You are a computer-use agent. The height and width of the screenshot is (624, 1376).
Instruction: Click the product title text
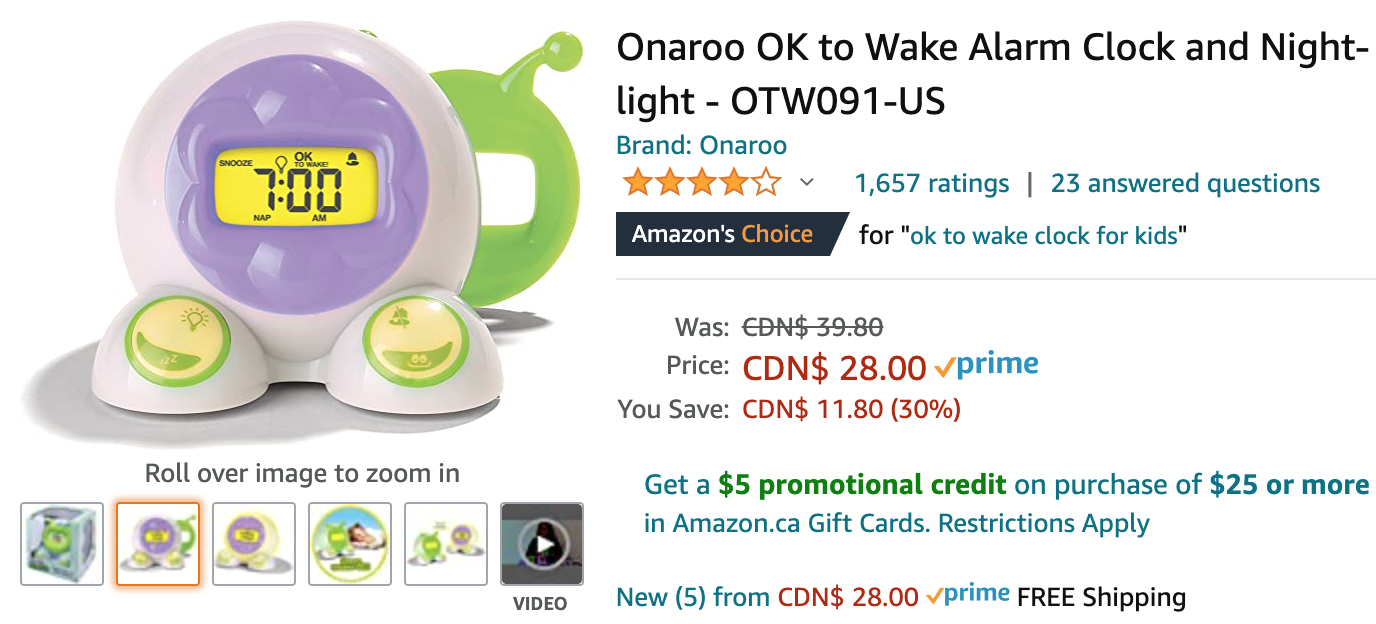point(992,74)
